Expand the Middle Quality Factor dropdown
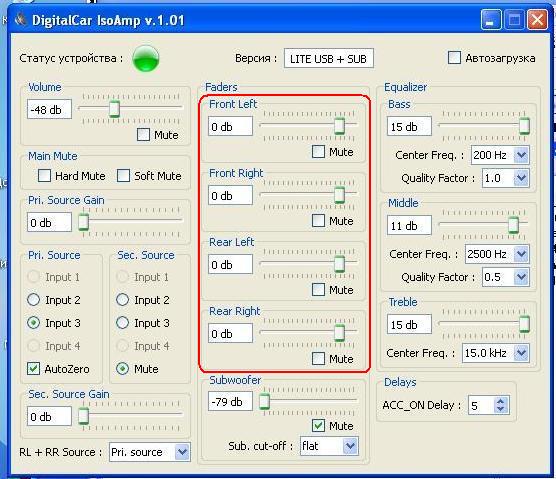The image size is (556, 479). click(522, 277)
